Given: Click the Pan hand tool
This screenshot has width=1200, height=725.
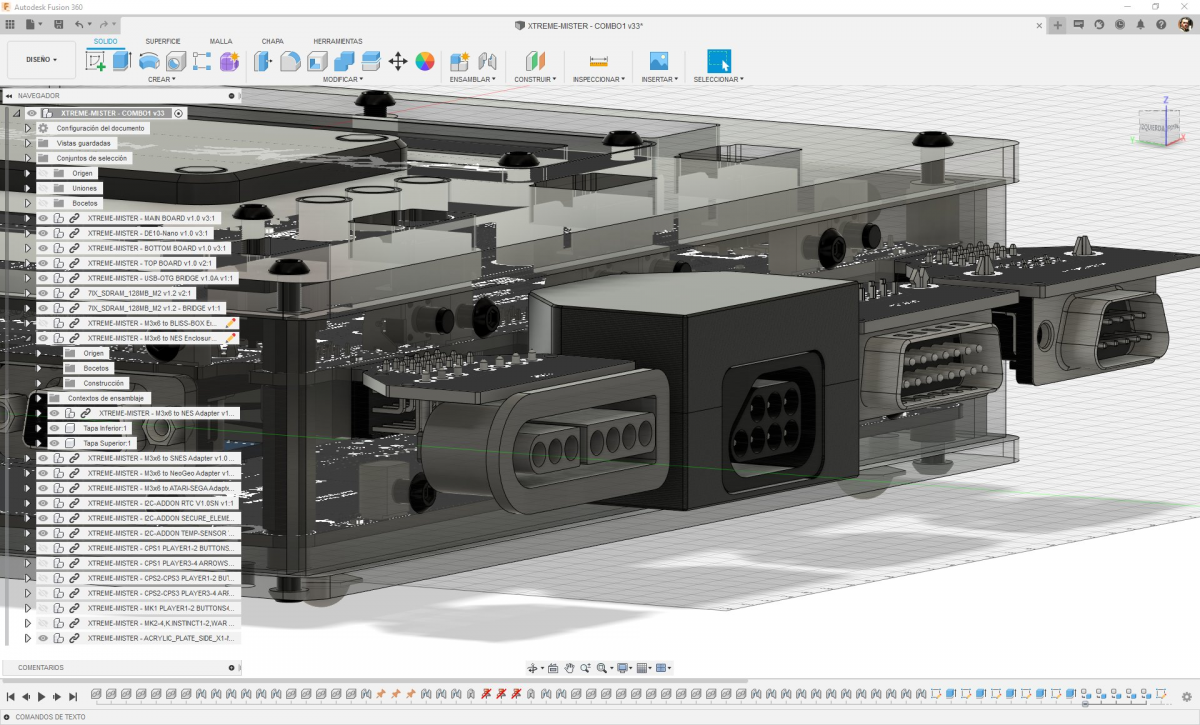Looking at the screenshot, I should pyautogui.click(x=569, y=668).
